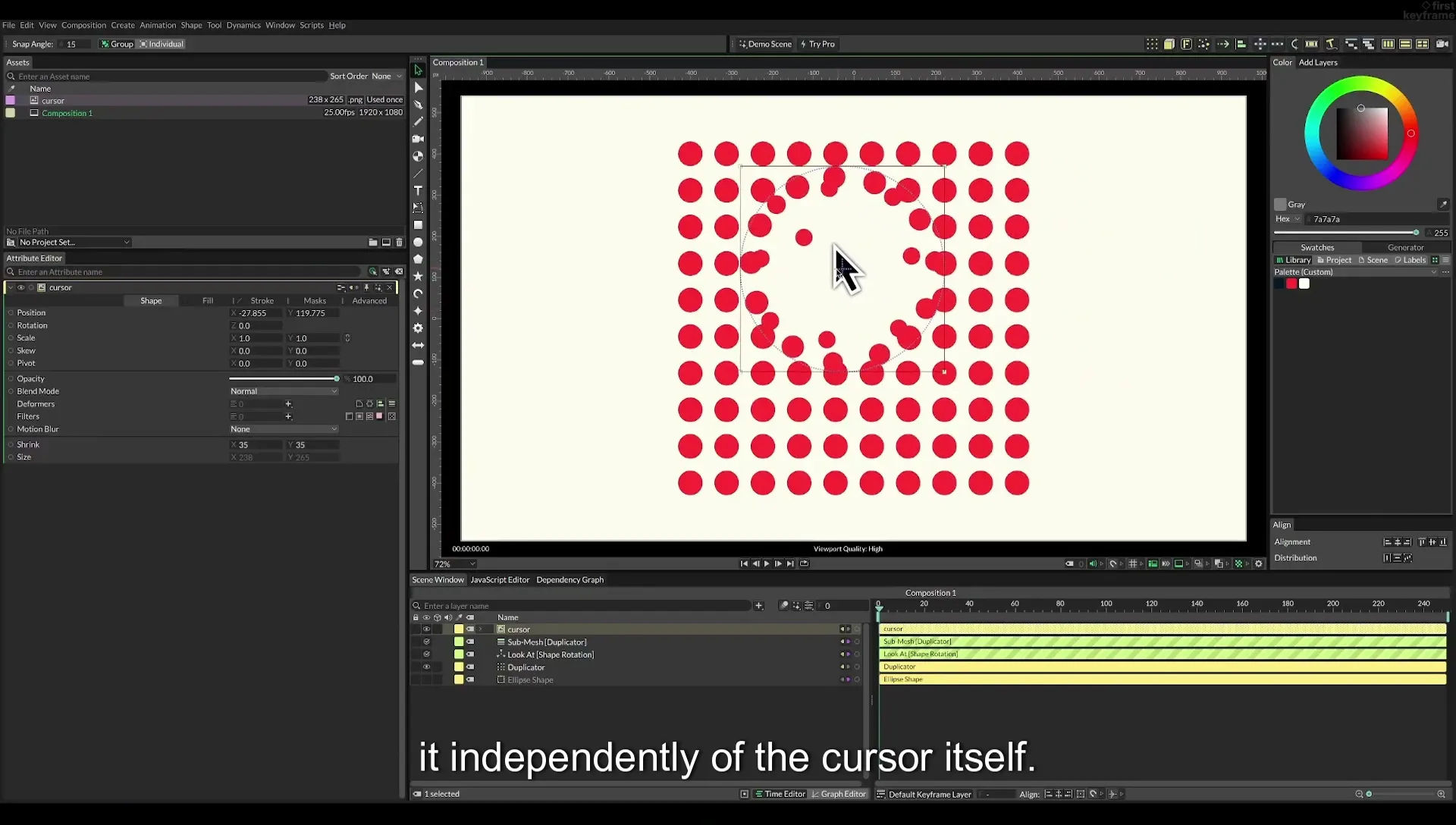Expand the cursor layer chevron
The width and height of the screenshot is (1456, 825).
(480, 629)
